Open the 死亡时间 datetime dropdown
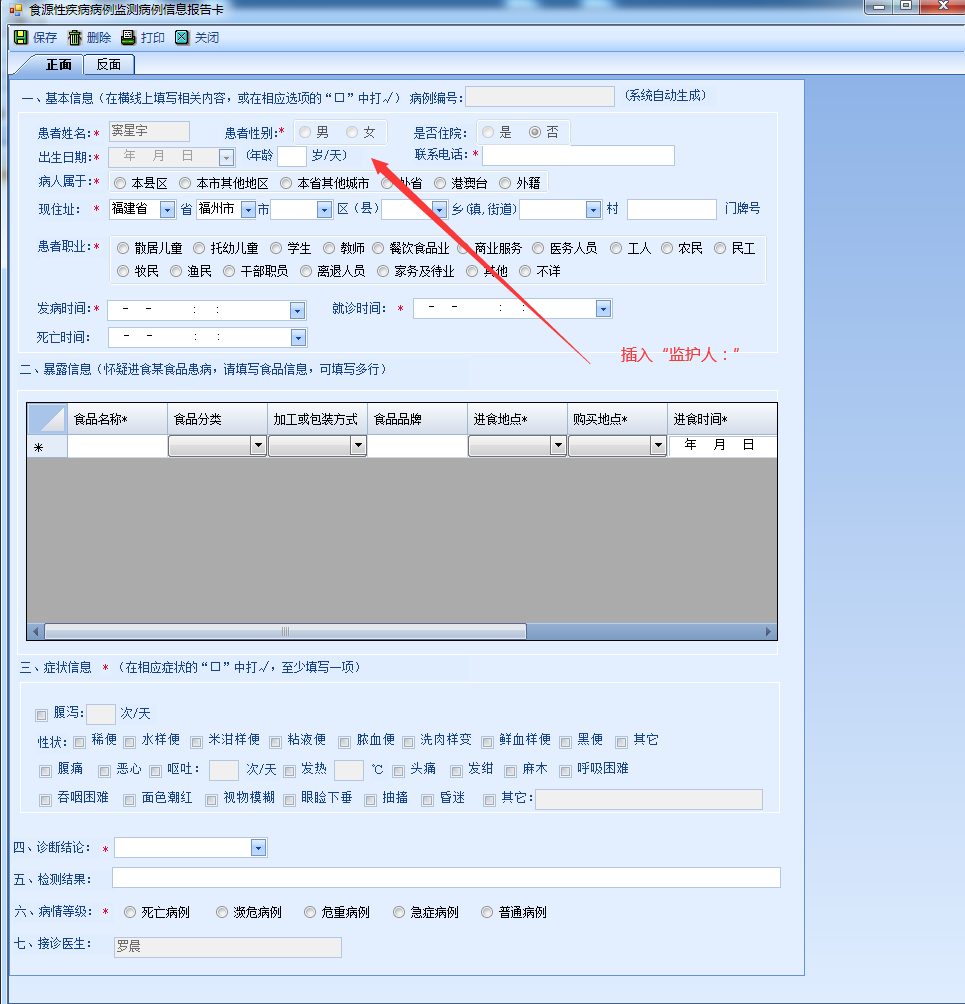The width and height of the screenshot is (965, 1004). (x=298, y=337)
